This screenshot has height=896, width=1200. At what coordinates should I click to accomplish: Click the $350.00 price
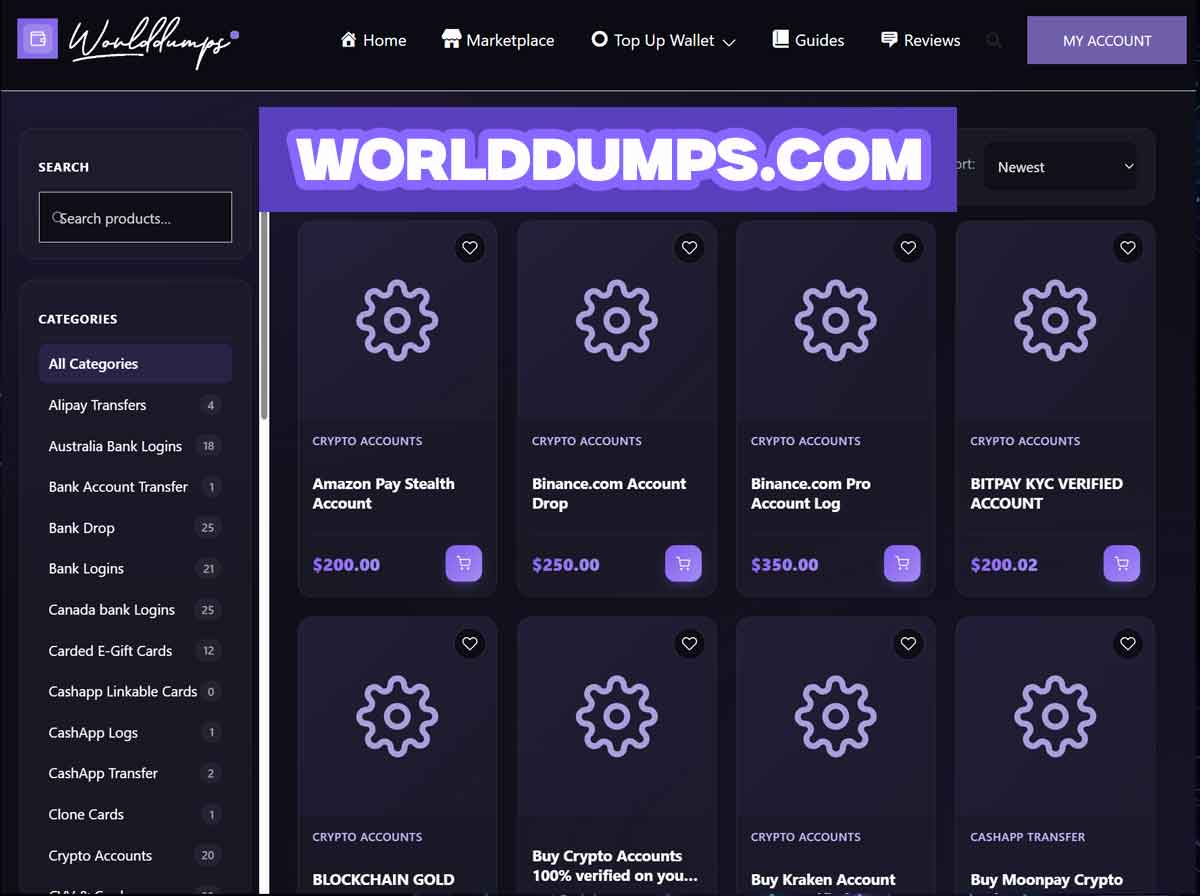[x=785, y=565]
